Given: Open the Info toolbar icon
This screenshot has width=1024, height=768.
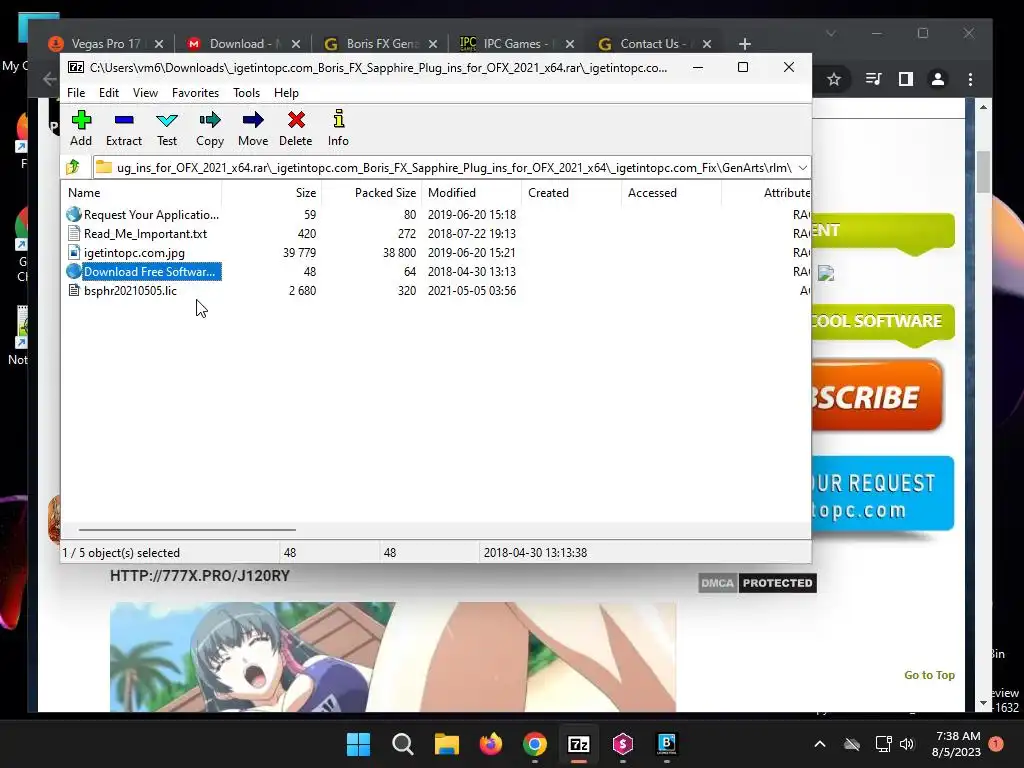Looking at the screenshot, I should (x=338, y=128).
